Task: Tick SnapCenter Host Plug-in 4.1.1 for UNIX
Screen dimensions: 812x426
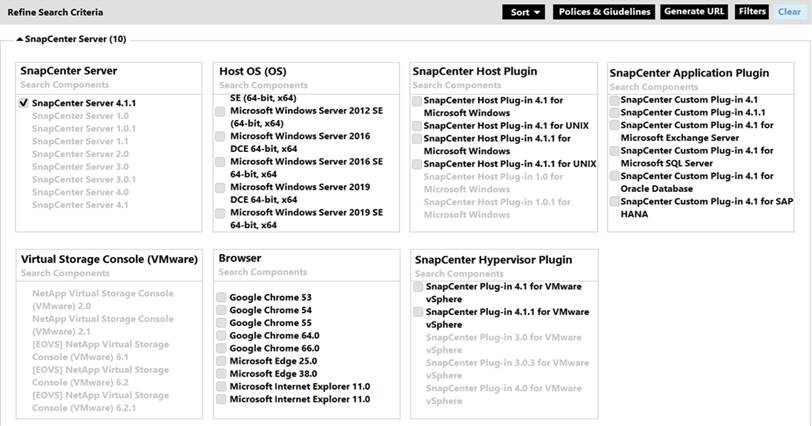Action: (417, 163)
